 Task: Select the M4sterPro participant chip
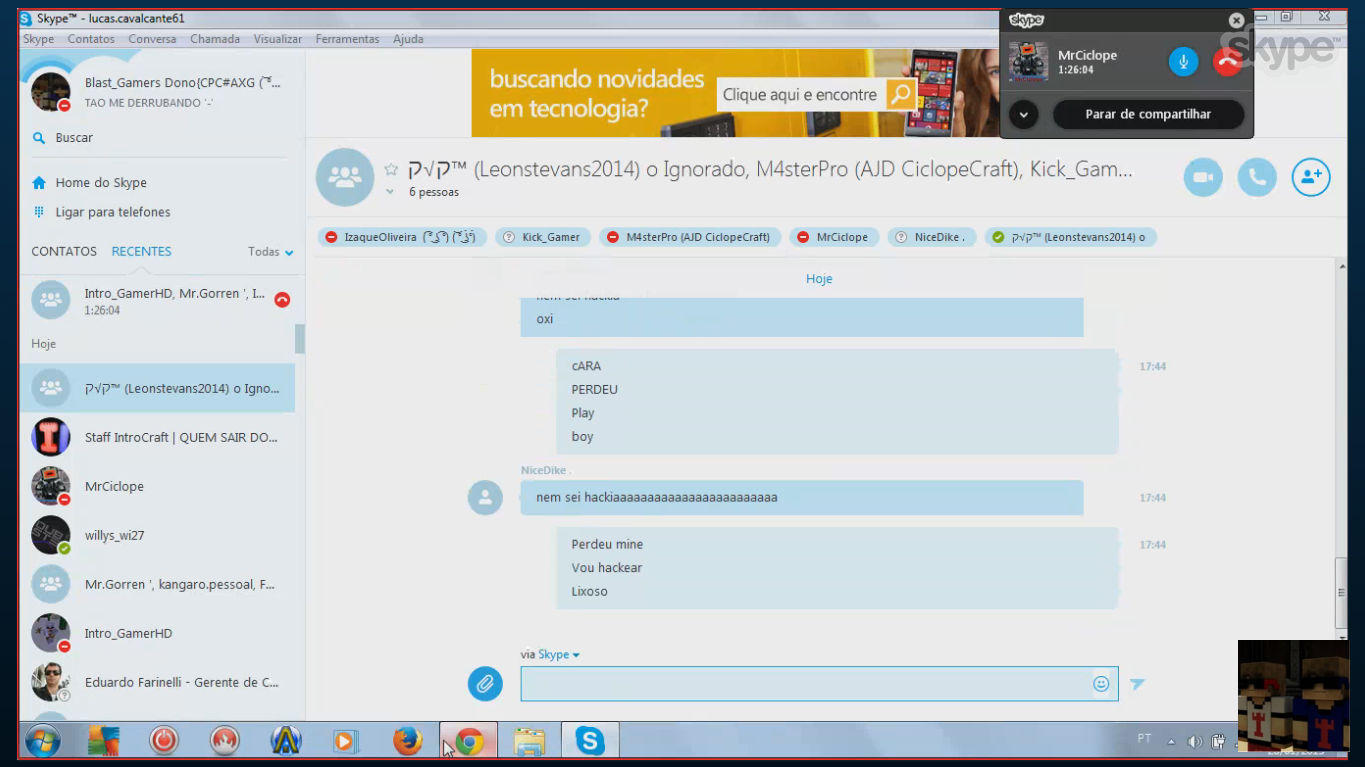click(x=689, y=237)
